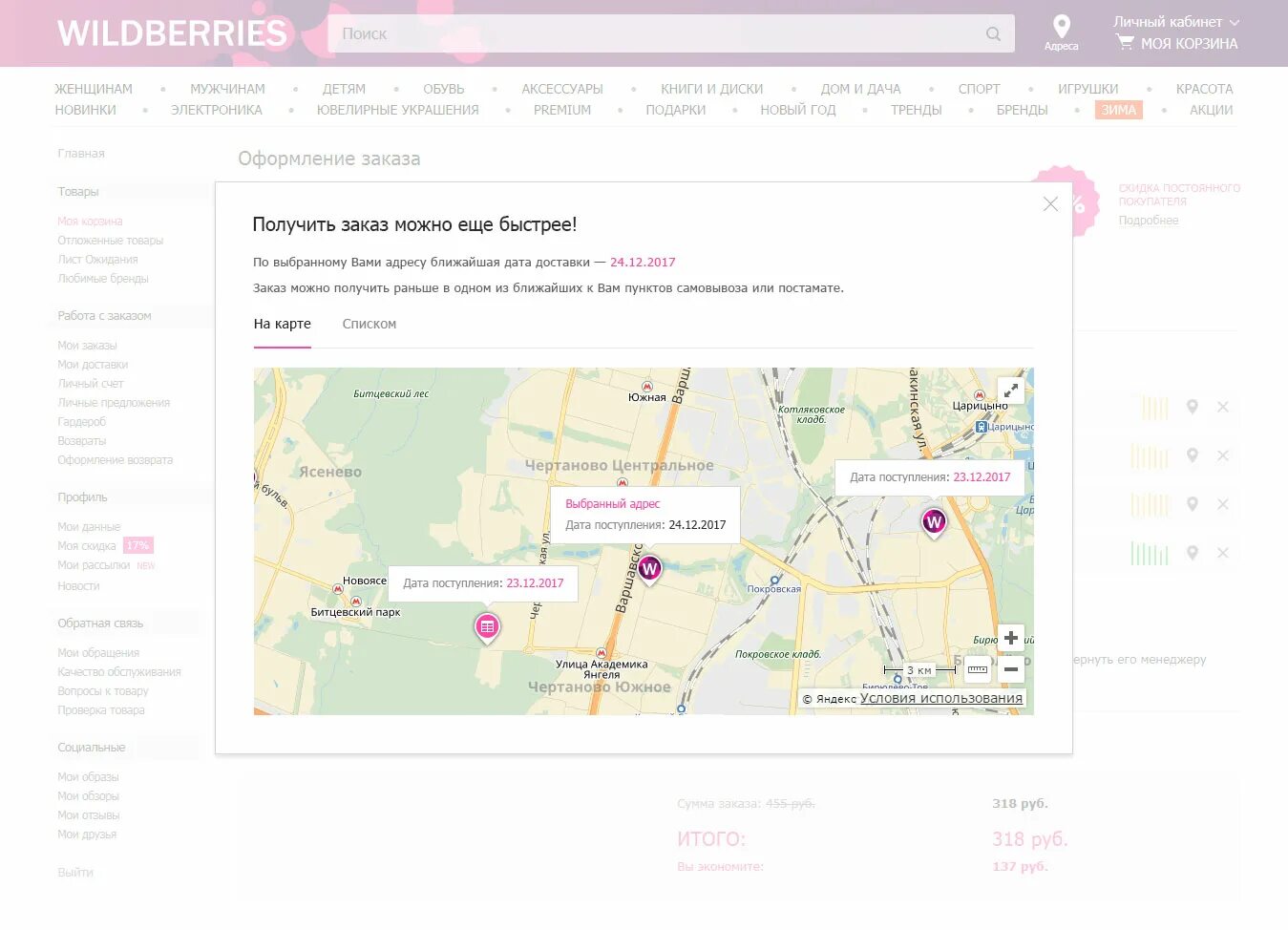Open the Подарки menu item
This screenshot has width=1288, height=930.
pyautogui.click(x=676, y=110)
